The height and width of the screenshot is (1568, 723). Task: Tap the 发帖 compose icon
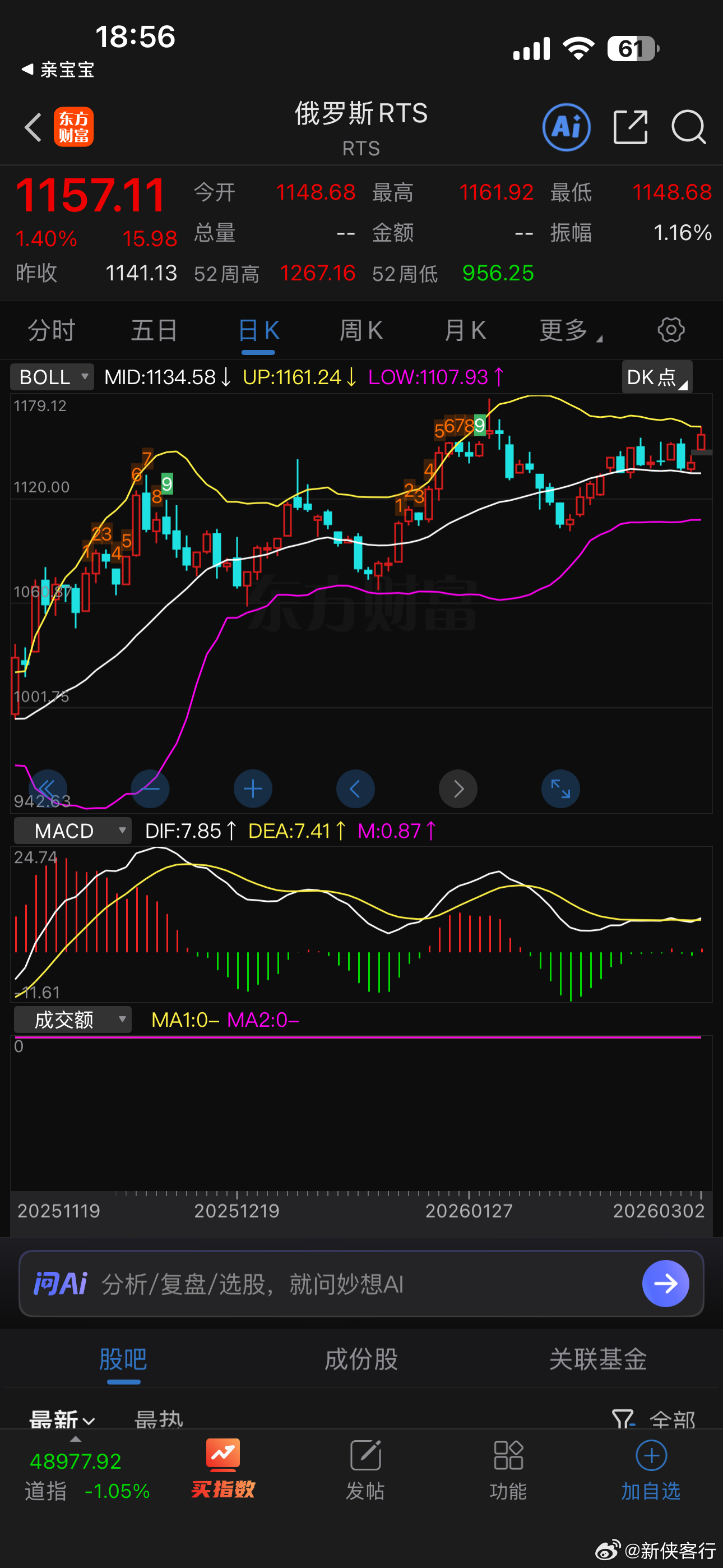coord(365,1469)
